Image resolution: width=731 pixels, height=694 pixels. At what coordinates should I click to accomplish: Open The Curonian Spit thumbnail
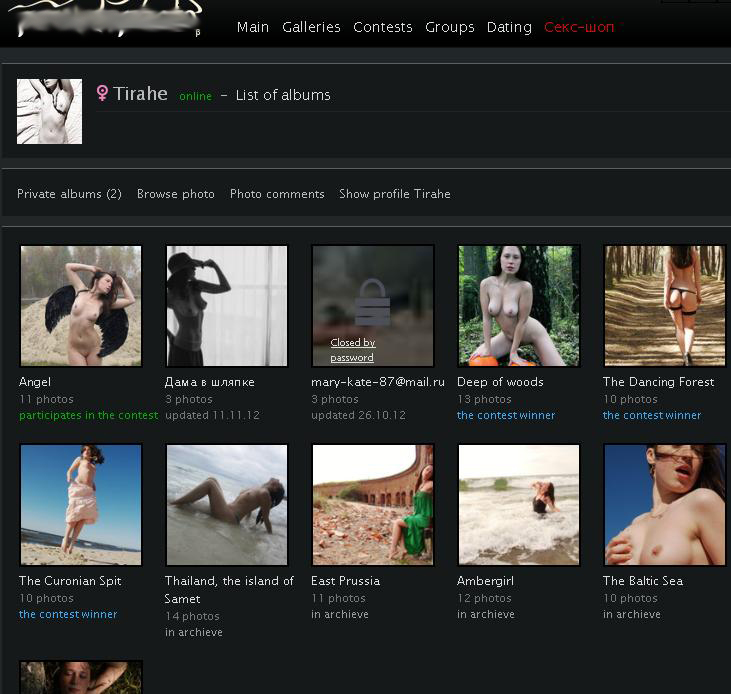click(x=81, y=505)
